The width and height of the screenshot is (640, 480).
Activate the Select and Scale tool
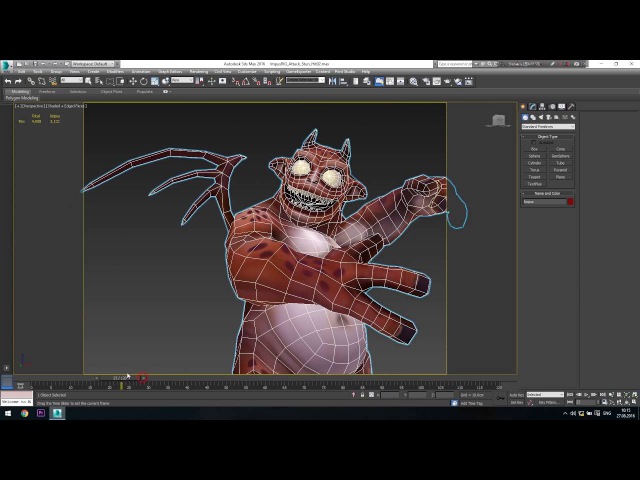(155, 82)
